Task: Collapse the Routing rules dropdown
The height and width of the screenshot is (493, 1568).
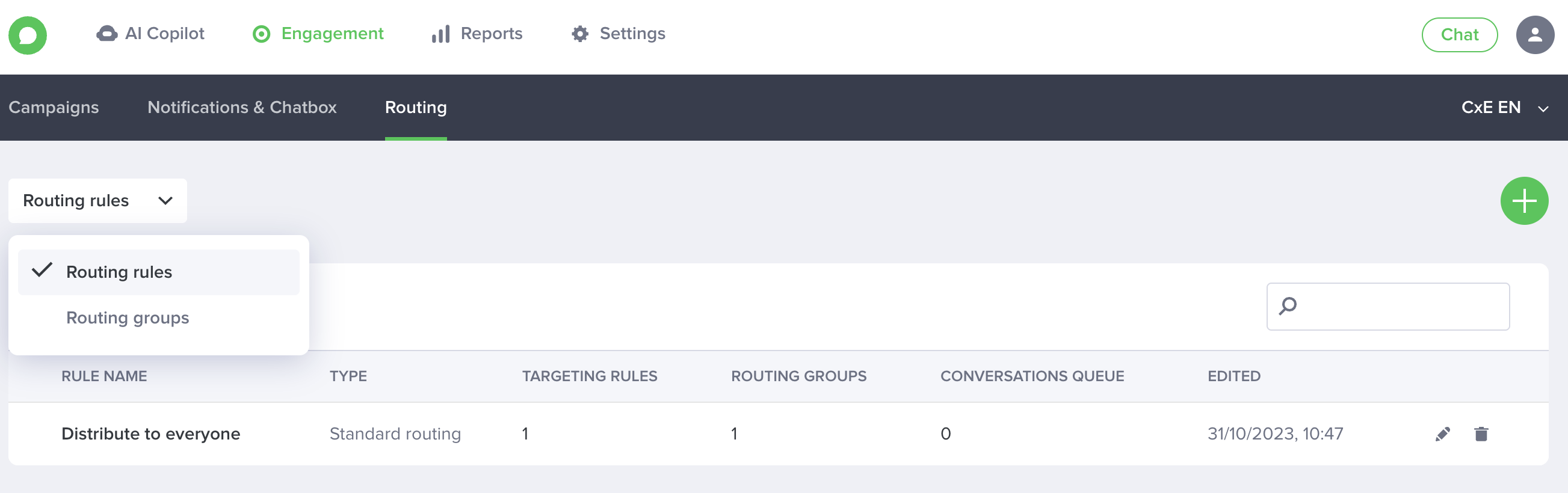Action: 97,201
